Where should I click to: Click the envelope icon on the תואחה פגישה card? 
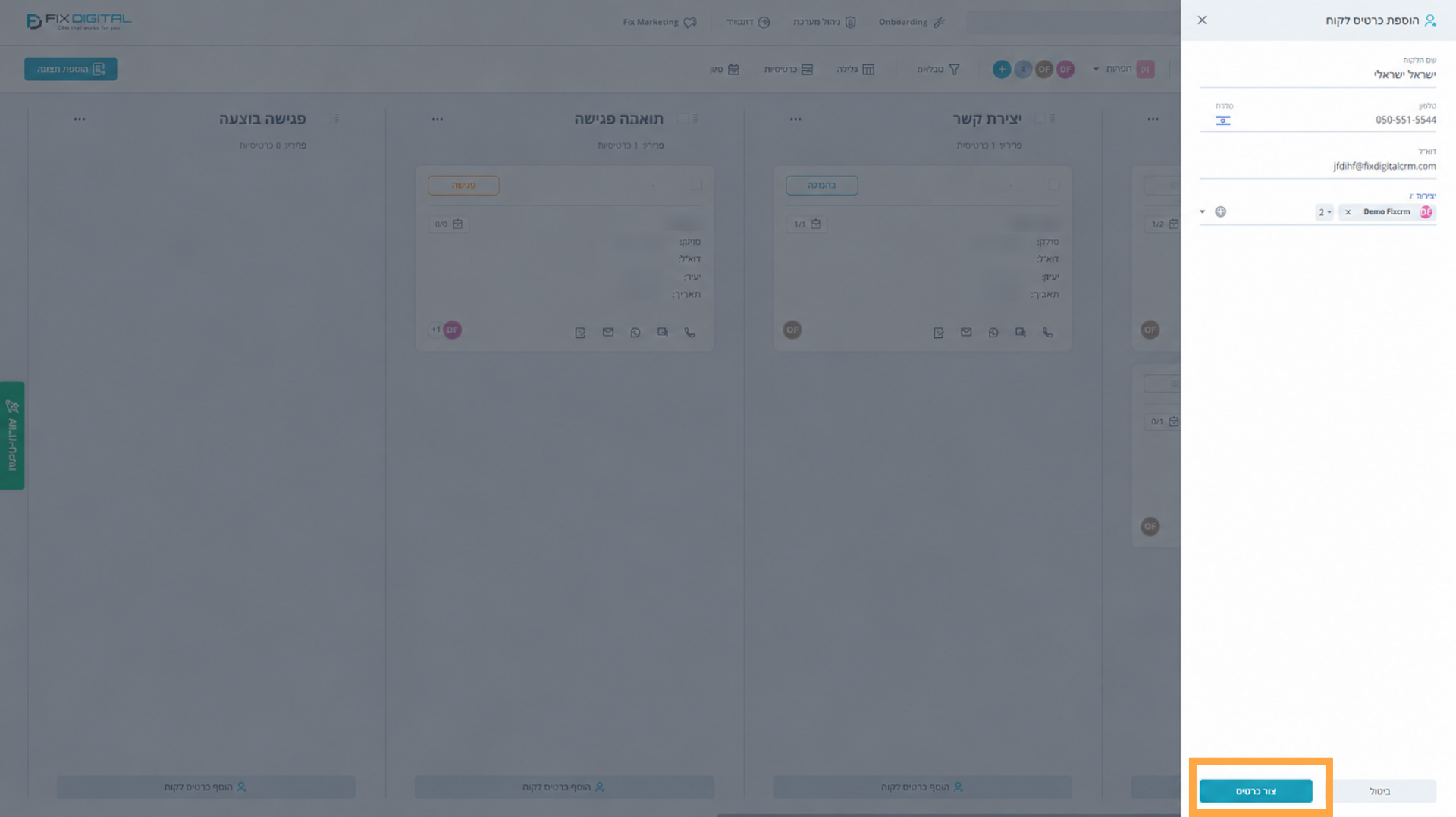(x=607, y=332)
